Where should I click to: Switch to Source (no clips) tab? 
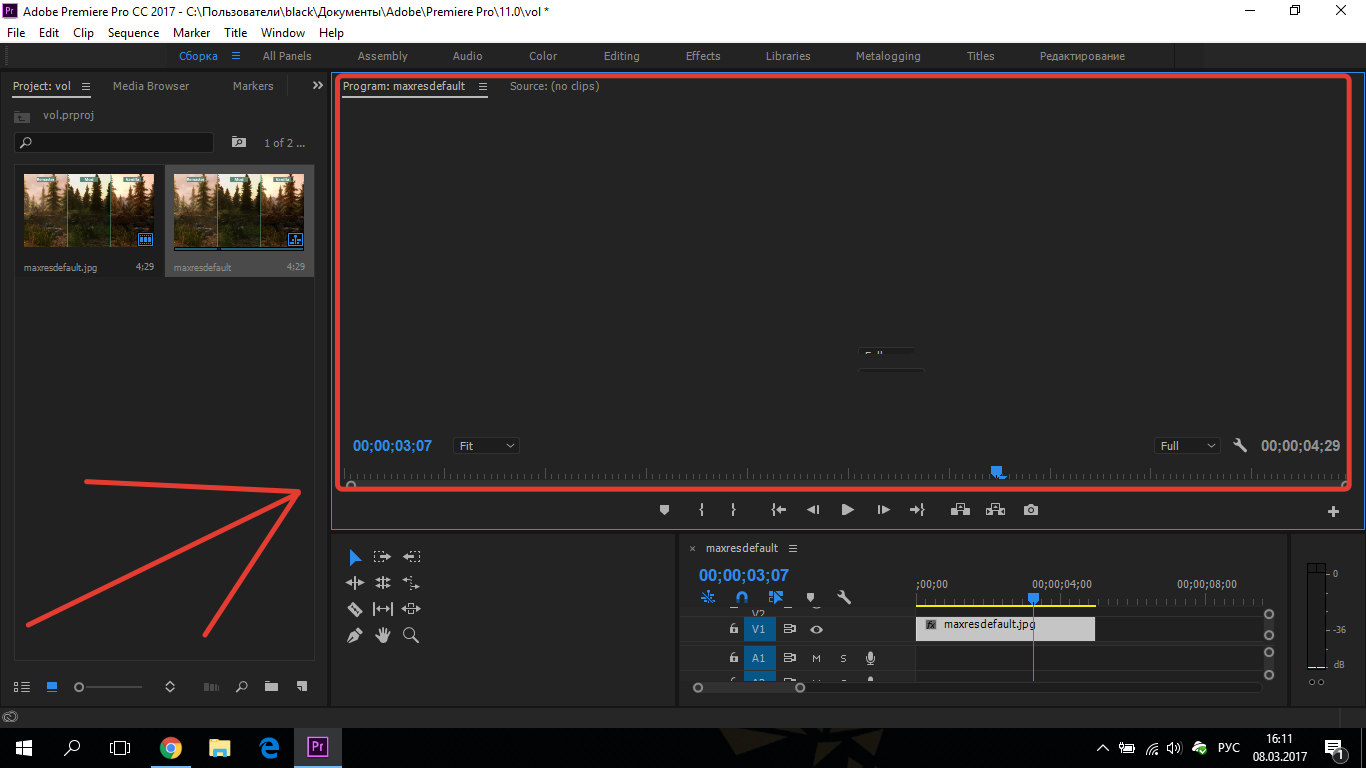554,86
